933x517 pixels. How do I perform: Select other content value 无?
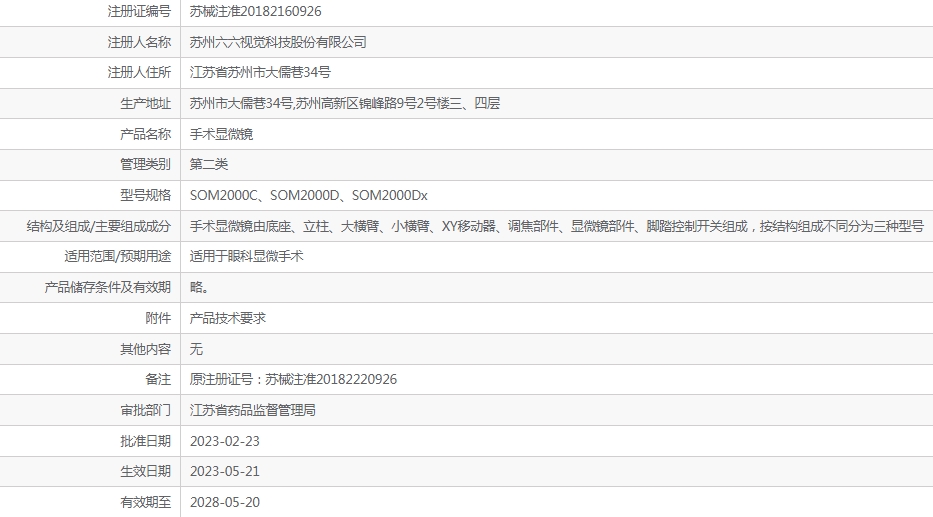(x=196, y=349)
